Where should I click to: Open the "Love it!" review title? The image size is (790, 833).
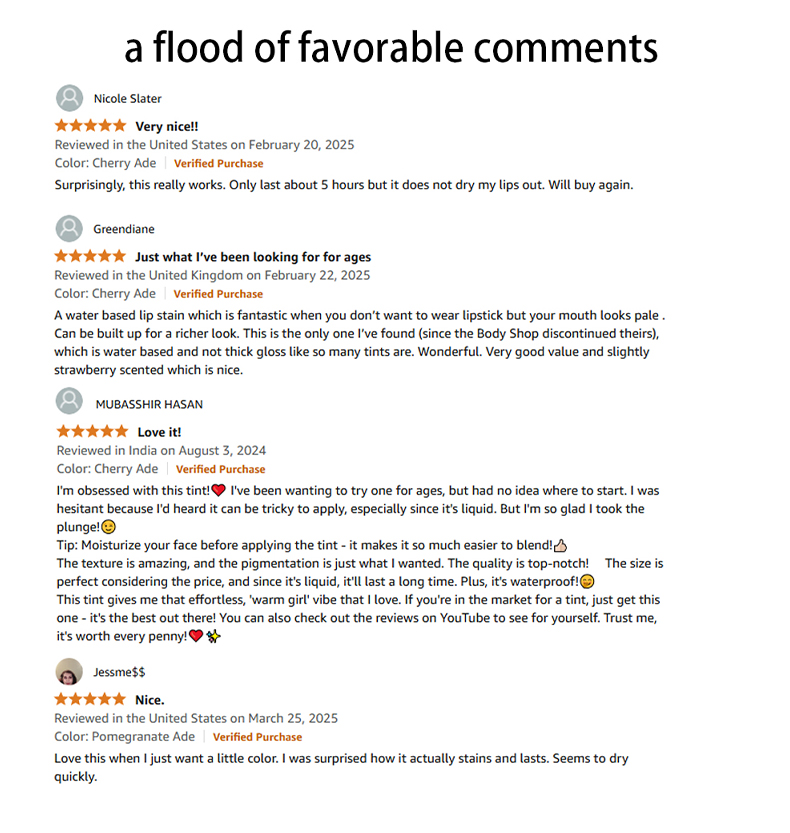click(x=159, y=432)
